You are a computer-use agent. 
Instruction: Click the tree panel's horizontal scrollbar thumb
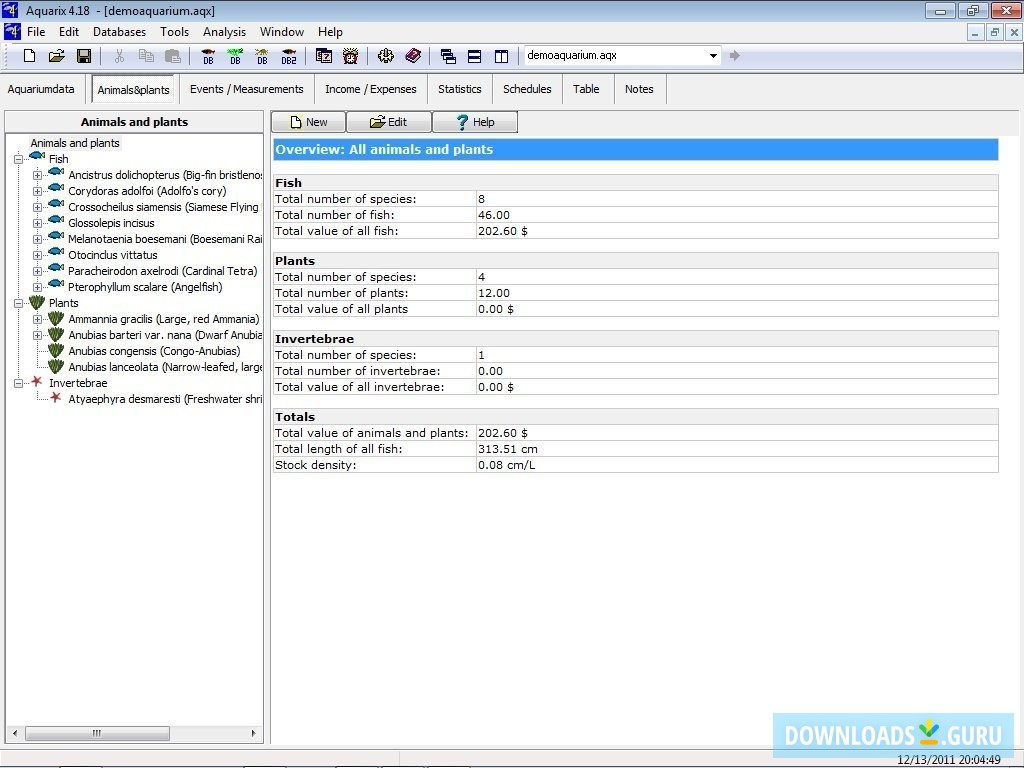(x=96, y=733)
